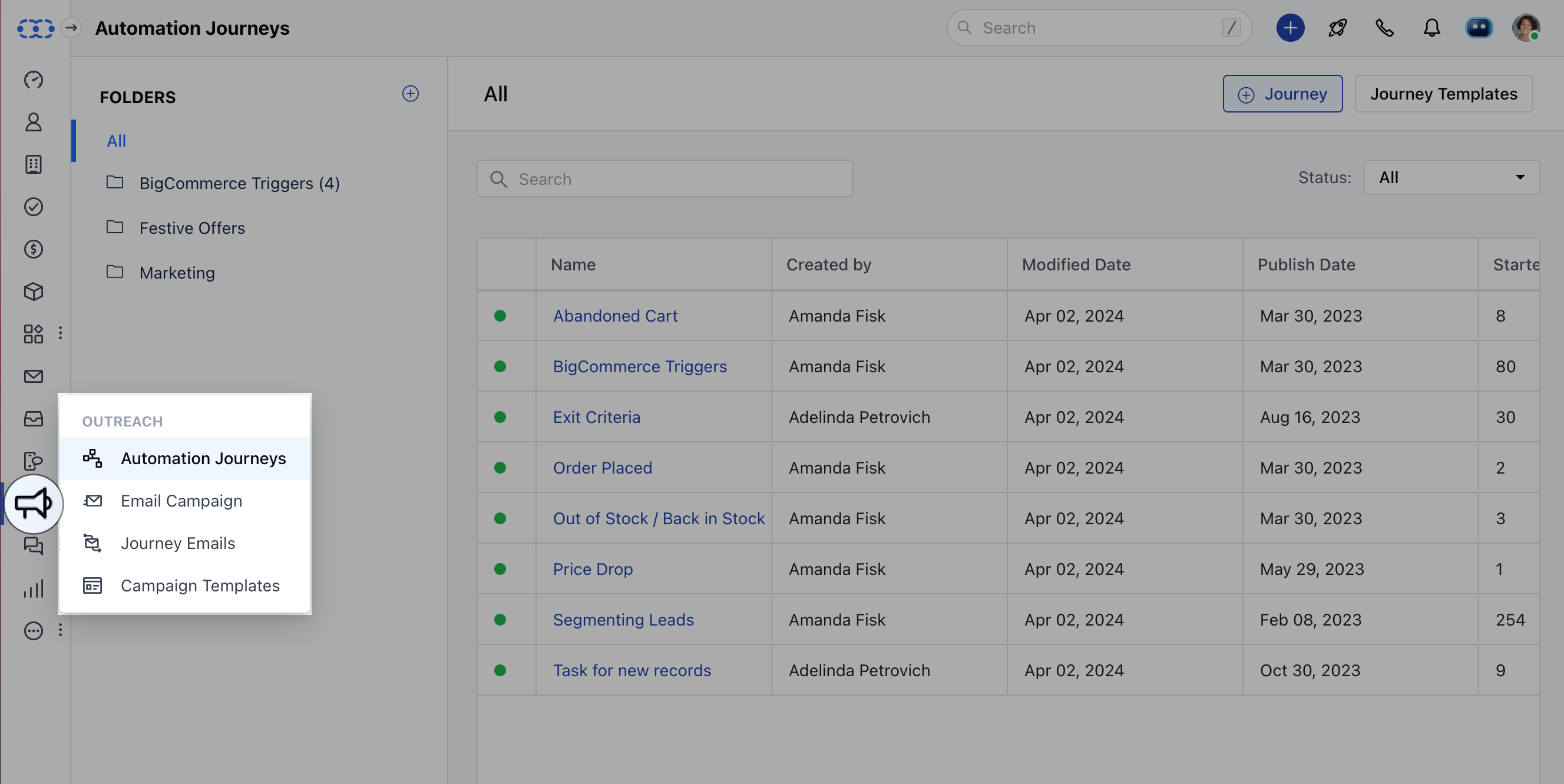Select Automation Journeys in Outreach menu

click(x=184, y=458)
